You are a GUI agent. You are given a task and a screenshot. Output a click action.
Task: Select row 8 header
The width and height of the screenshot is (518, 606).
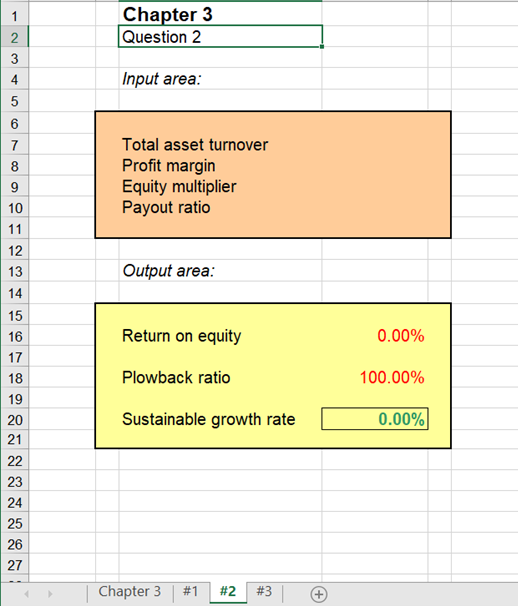pos(14,166)
